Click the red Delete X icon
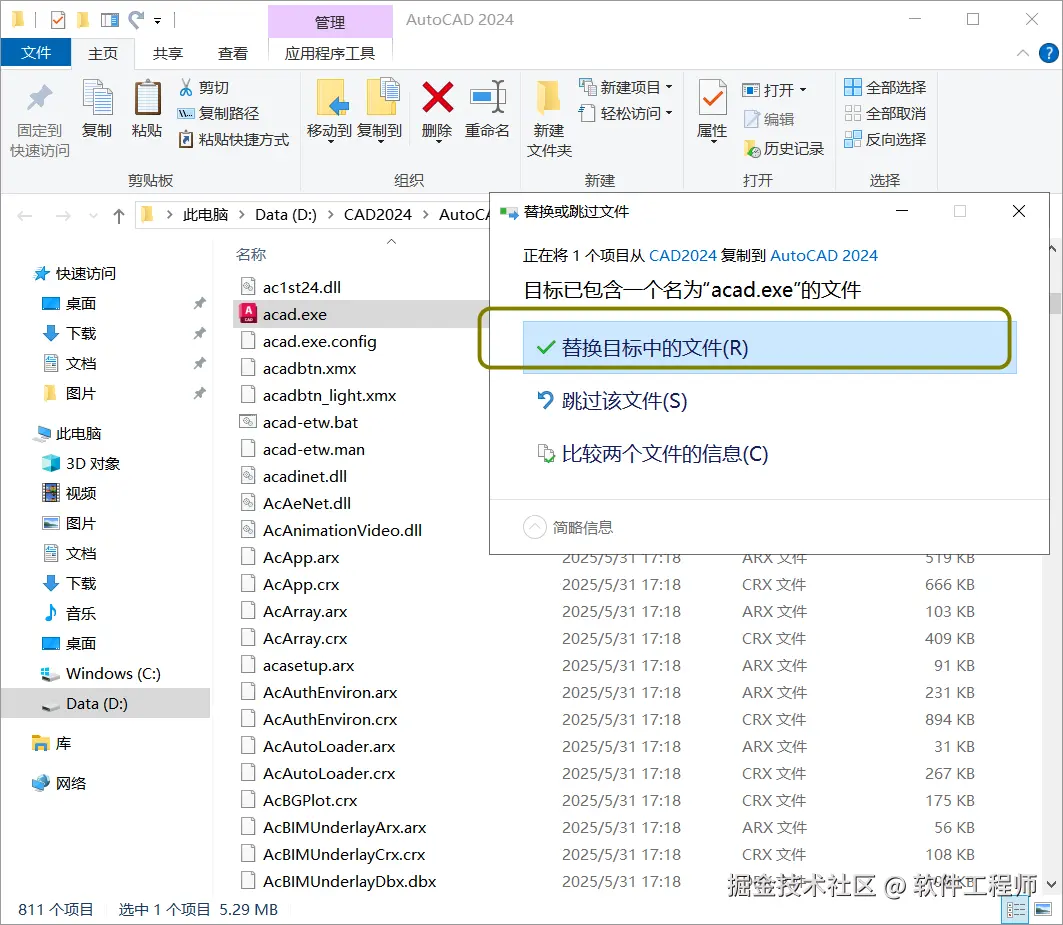Screen dimensions: 1063x925 pyautogui.click(x=437, y=97)
